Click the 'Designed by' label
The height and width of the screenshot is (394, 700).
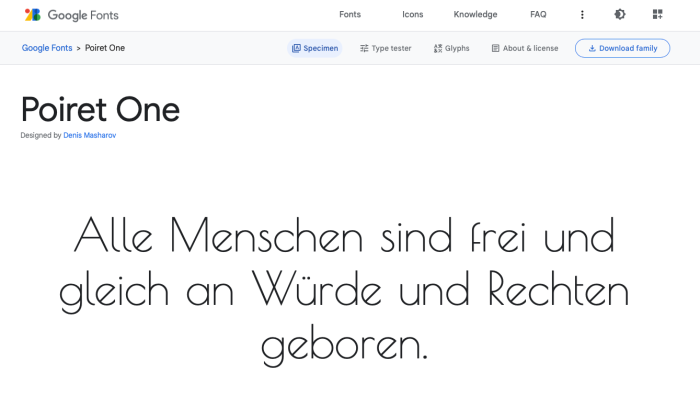point(41,135)
